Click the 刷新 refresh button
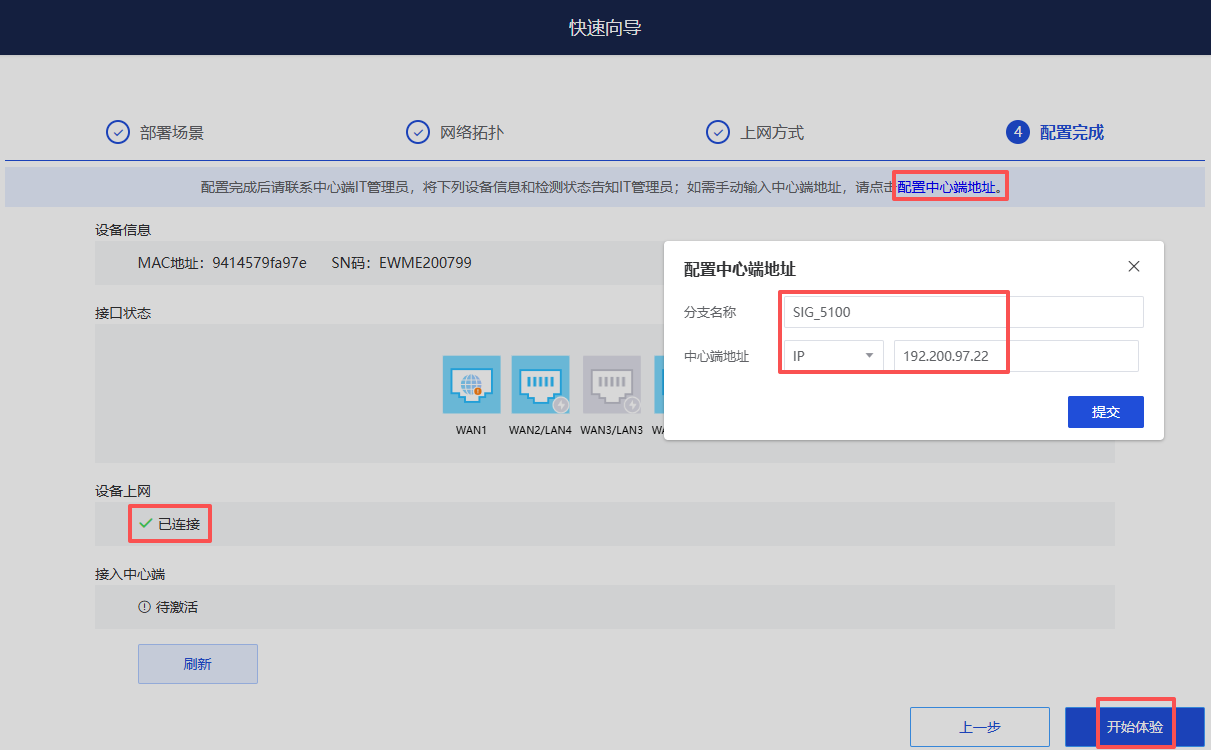 point(197,664)
